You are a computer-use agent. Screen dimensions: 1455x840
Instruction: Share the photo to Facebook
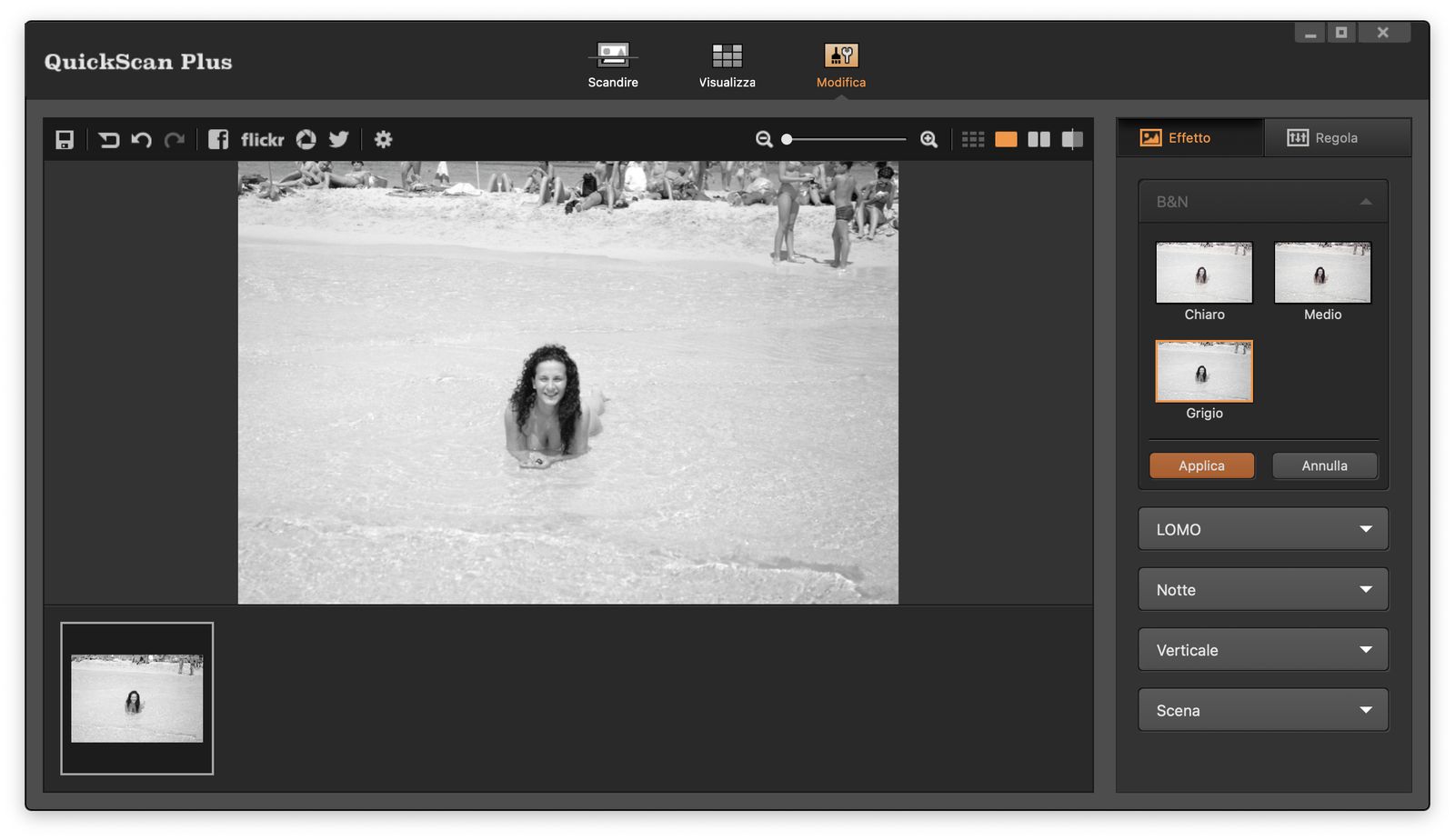click(x=218, y=139)
